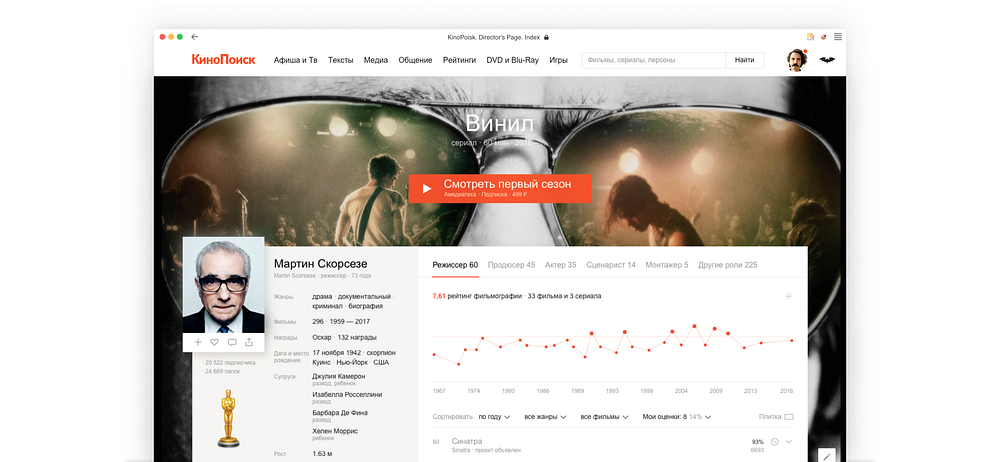Click the Винил series title
Screen dimensions: 1000x462
click(499, 124)
